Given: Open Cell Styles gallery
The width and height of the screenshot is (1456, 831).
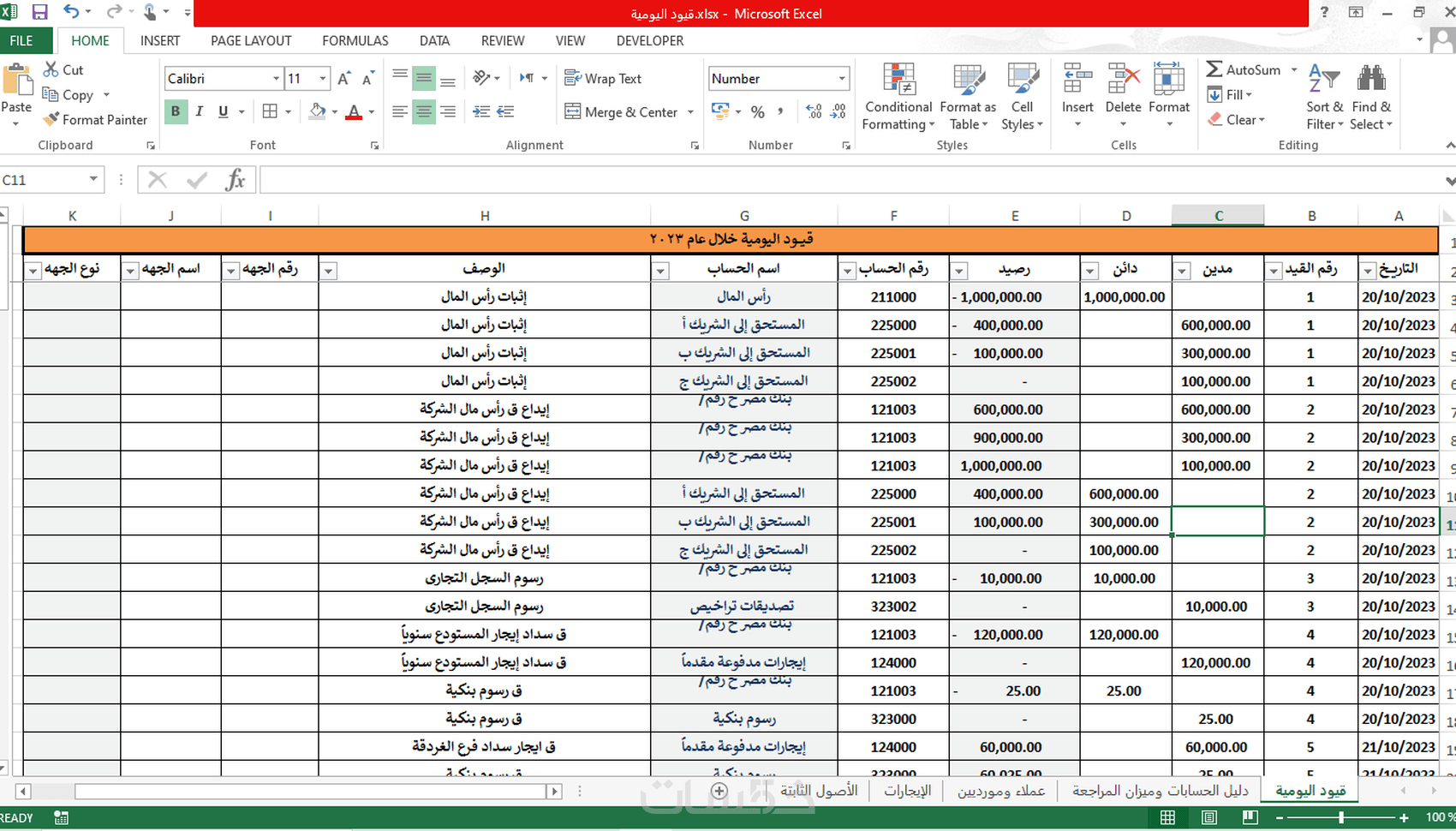Looking at the screenshot, I should coord(1022,98).
